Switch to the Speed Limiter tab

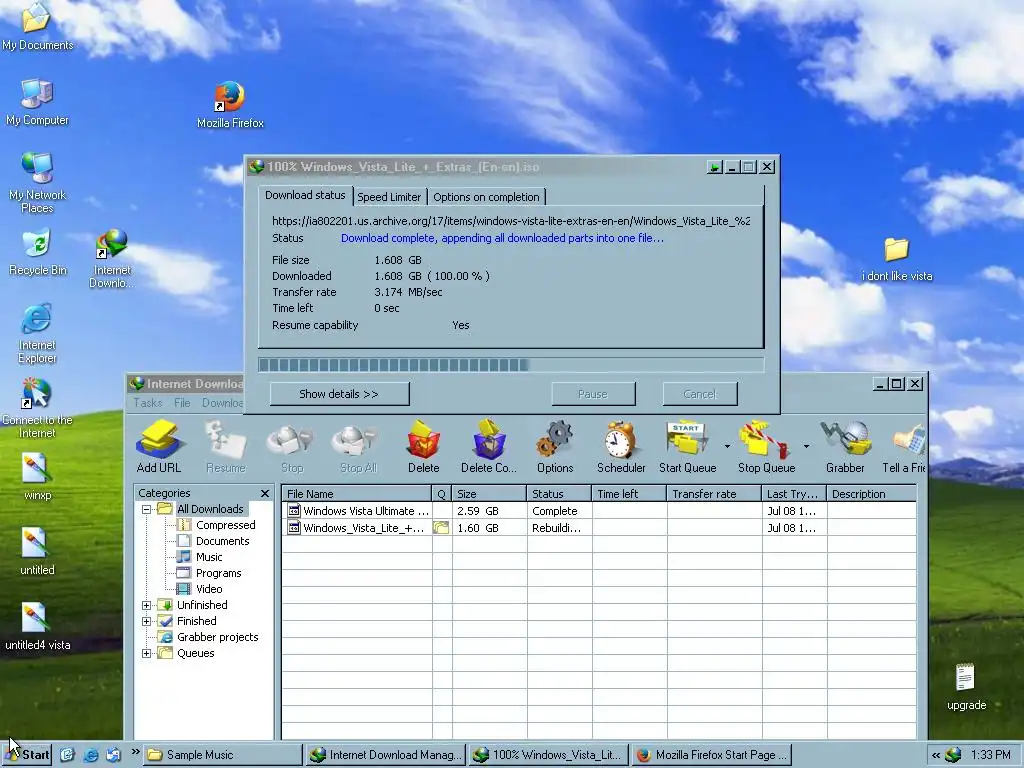click(x=389, y=197)
